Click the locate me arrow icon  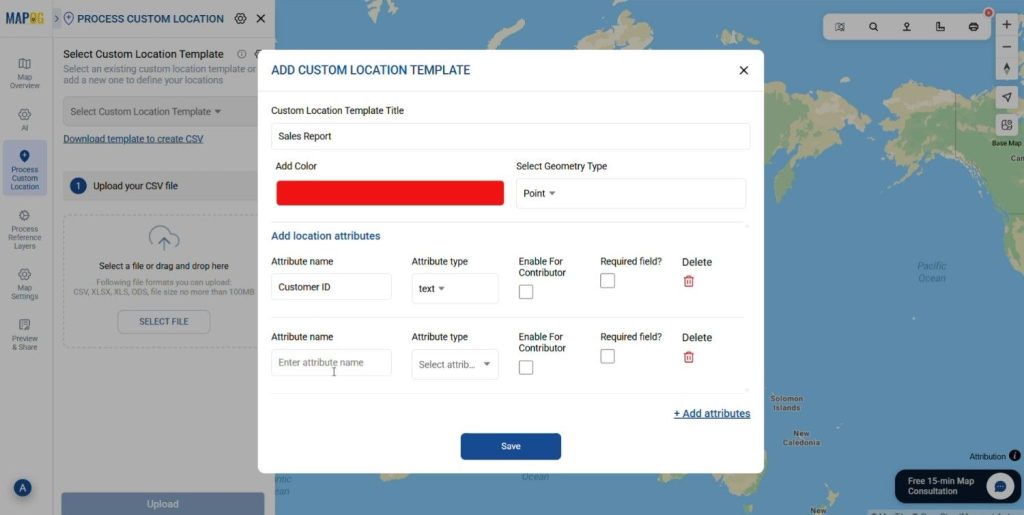pyautogui.click(x=1006, y=97)
